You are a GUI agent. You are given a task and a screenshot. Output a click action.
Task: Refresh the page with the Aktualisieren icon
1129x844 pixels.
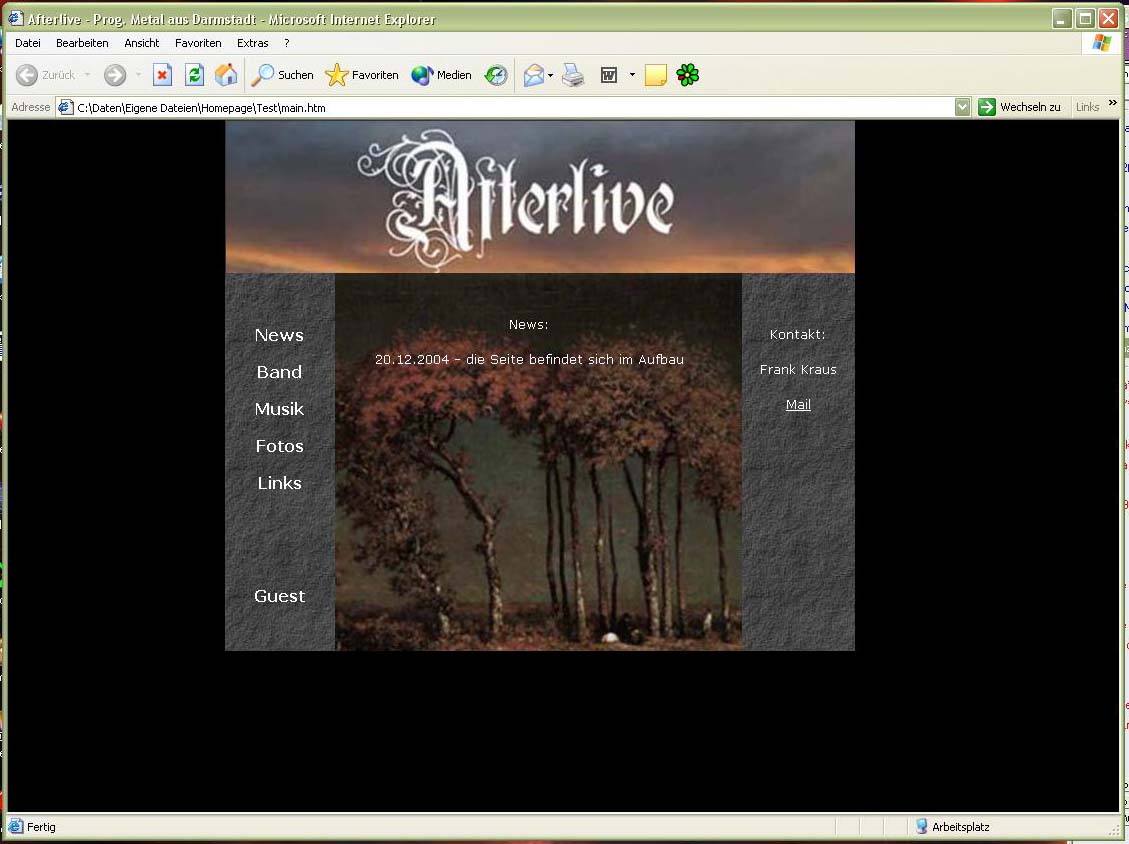(x=194, y=75)
